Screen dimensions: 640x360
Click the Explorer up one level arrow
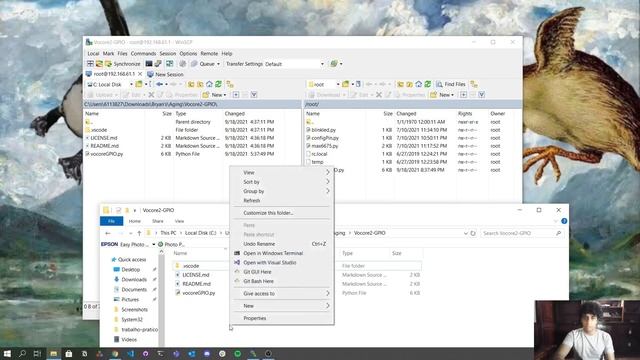point(139,233)
